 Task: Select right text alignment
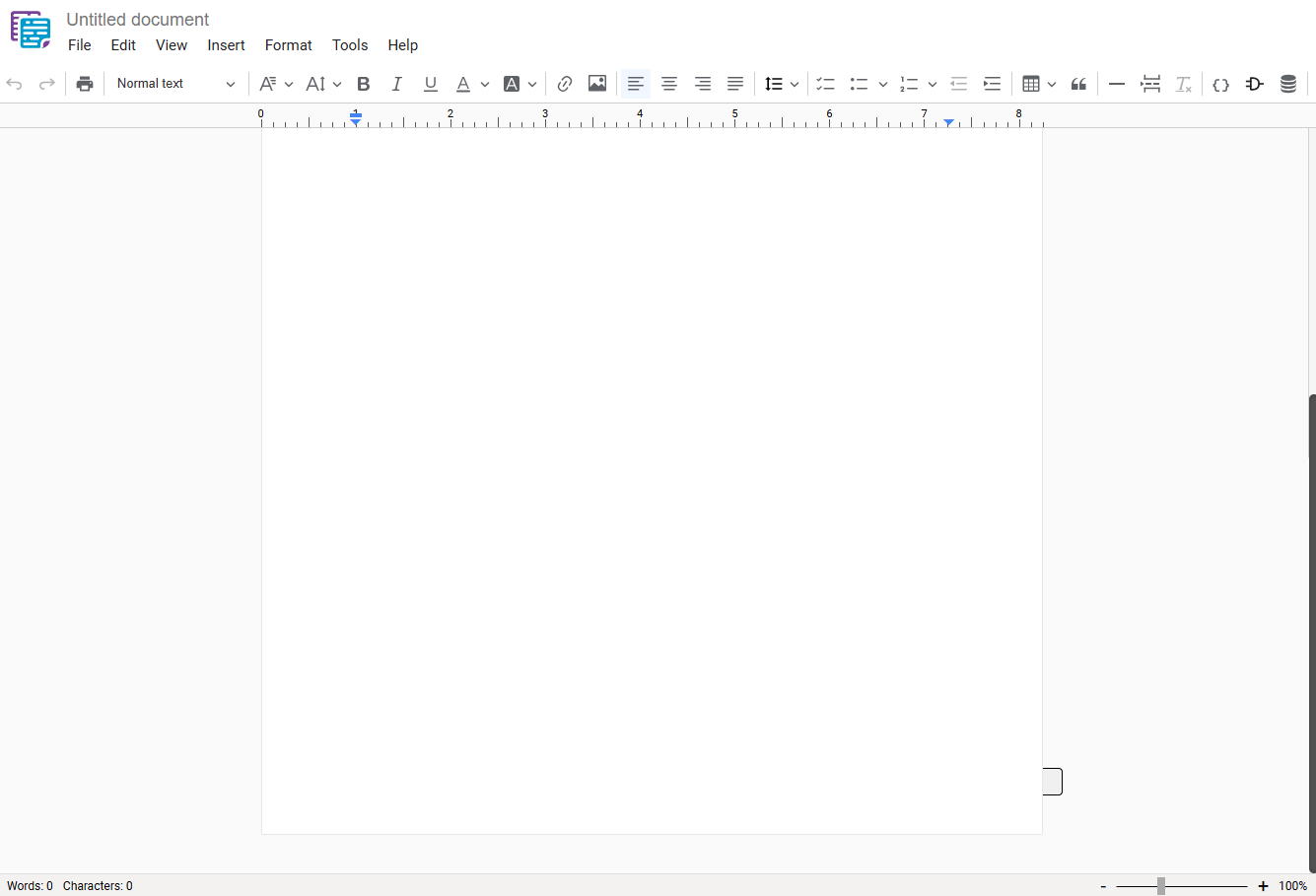pyautogui.click(x=703, y=84)
